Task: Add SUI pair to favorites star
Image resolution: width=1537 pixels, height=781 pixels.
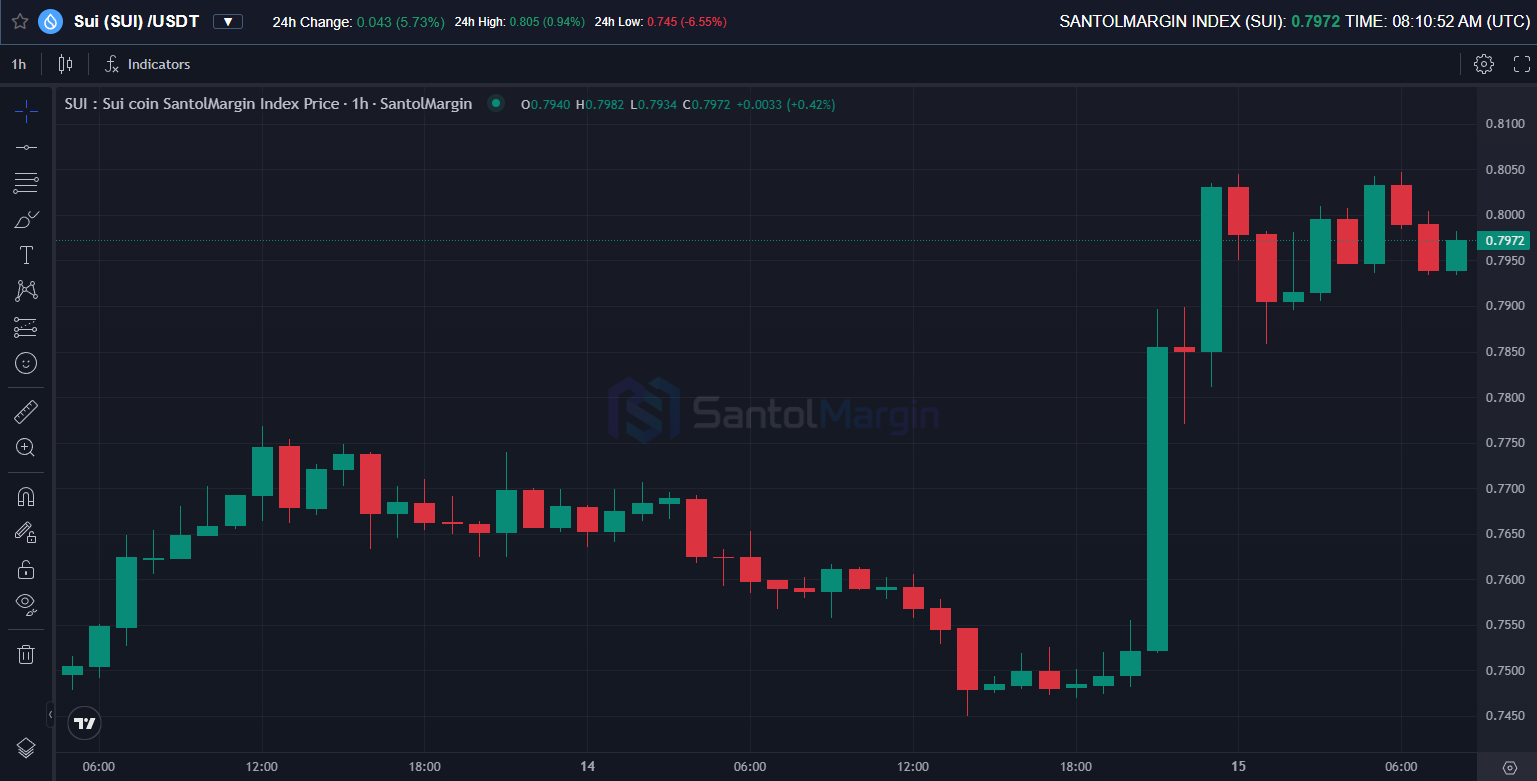Action: [x=19, y=21]
